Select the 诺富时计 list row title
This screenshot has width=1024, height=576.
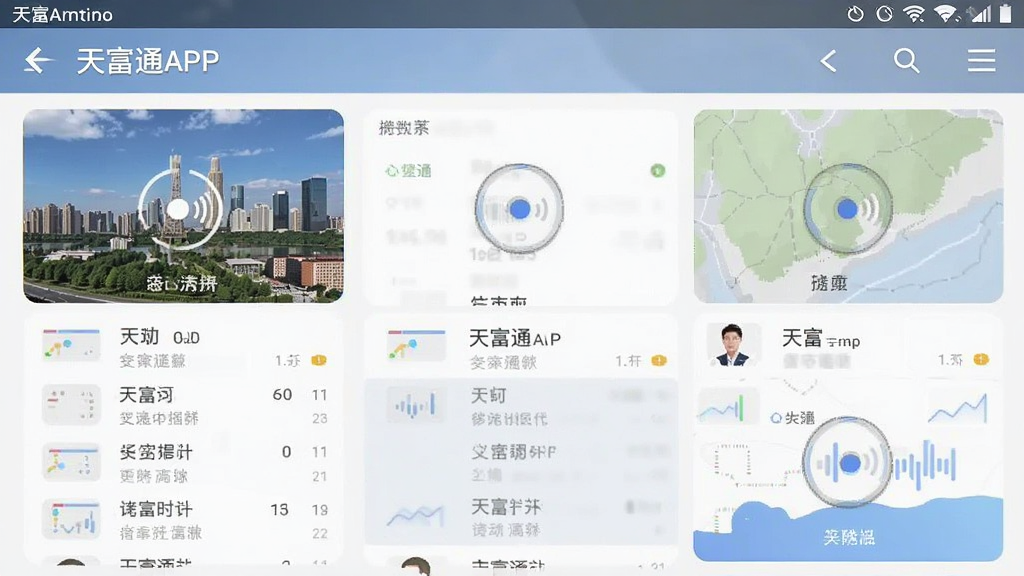[x=155, y=509]
